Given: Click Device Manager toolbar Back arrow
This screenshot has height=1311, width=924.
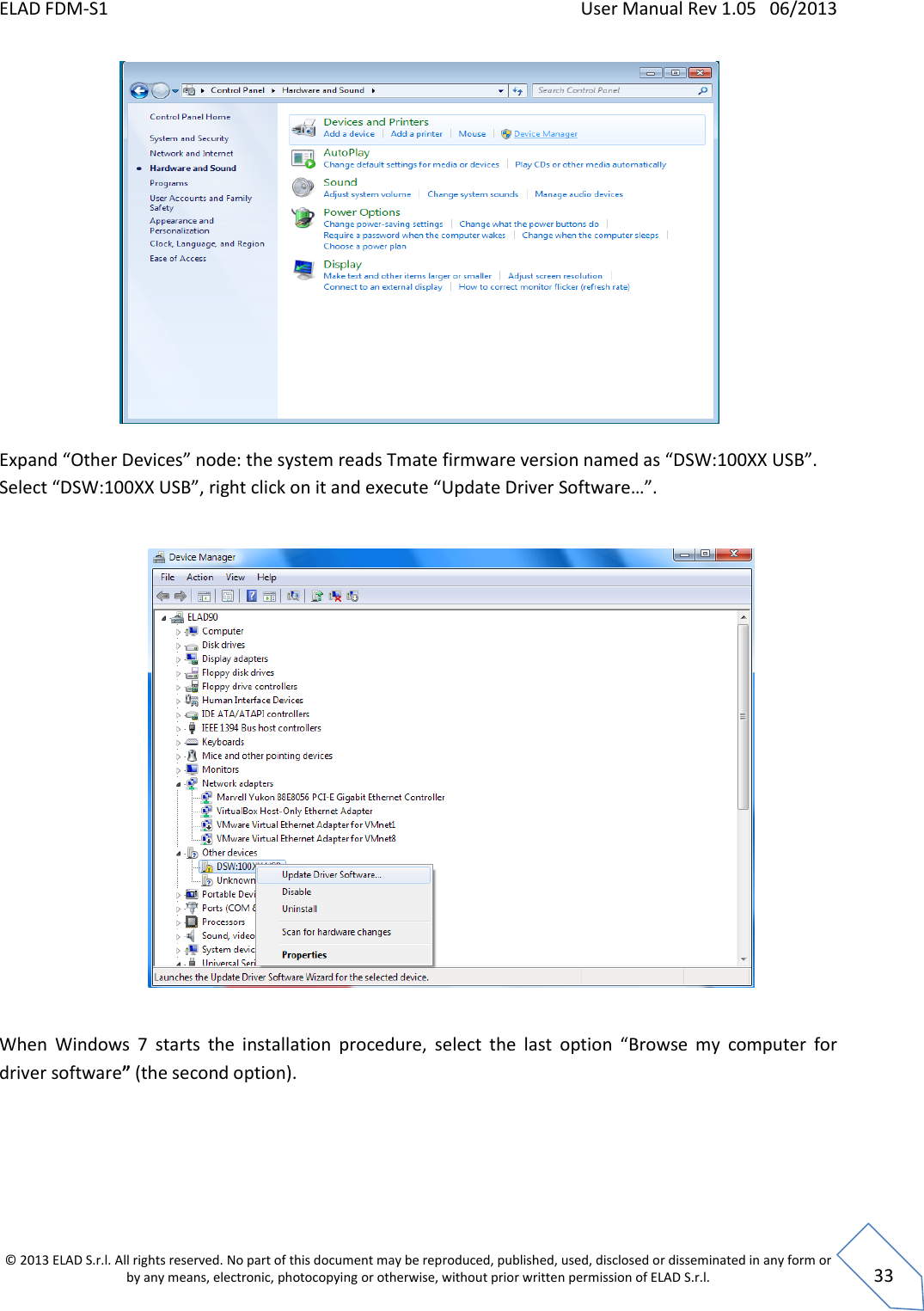Looking at the screenshot, I should coord(163,596).
